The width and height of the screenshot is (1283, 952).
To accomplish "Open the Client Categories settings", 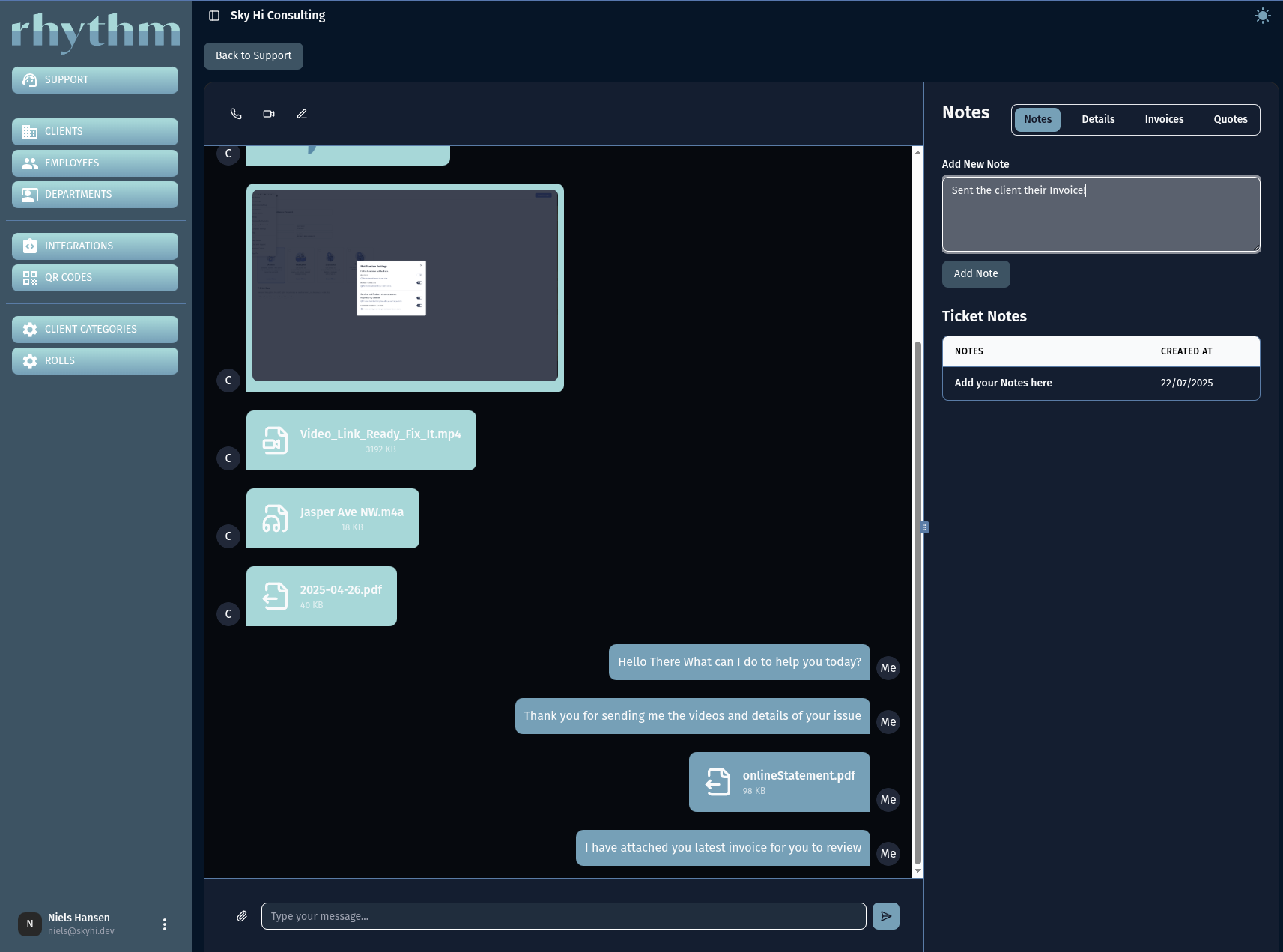I will 95,329.
